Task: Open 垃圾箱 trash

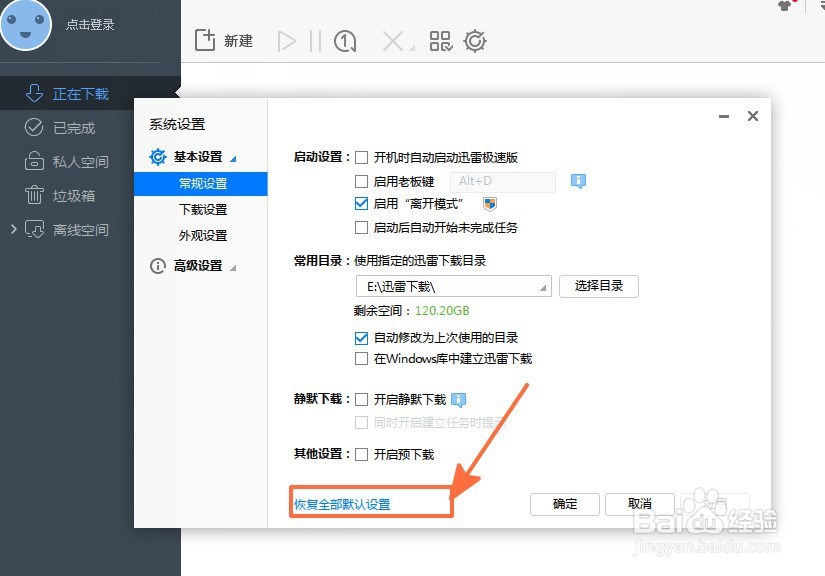Action: coord(74,196)
